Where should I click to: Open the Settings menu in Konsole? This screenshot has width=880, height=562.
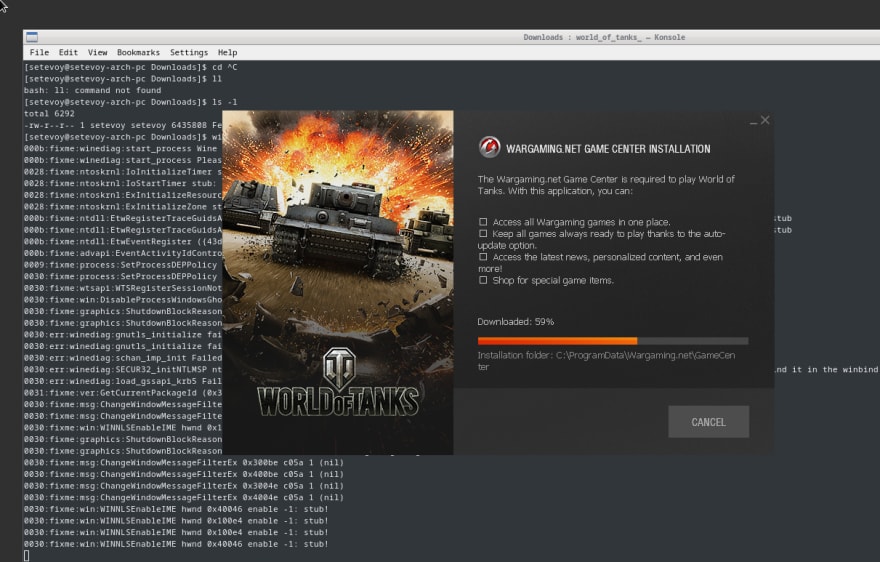pyautogui.click(x=189, y=52)
